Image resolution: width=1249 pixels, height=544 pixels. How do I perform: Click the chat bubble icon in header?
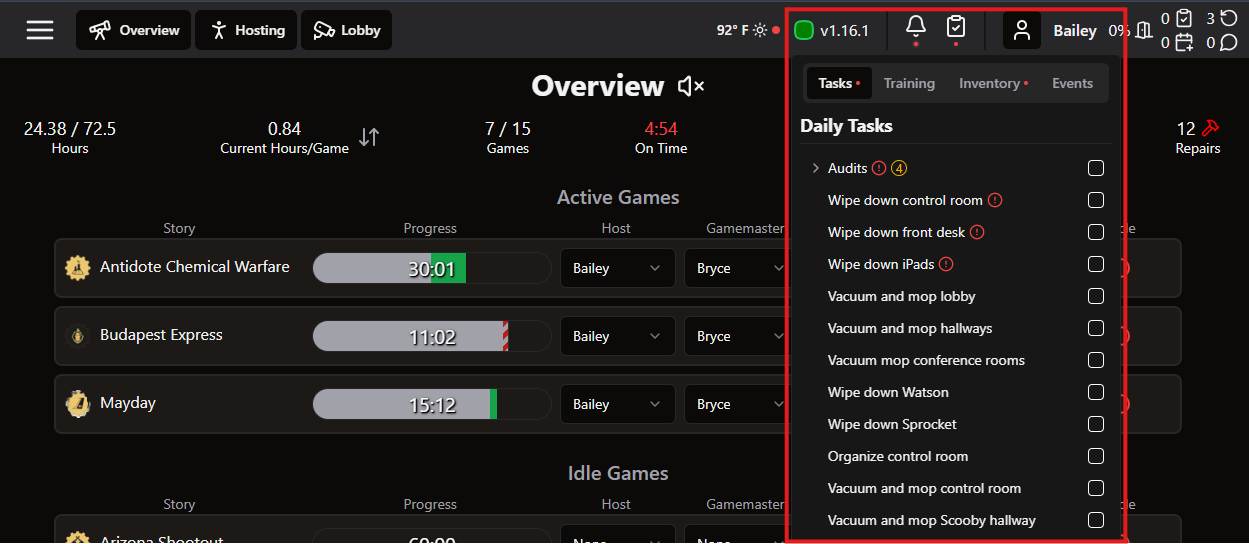(1229, 43)
